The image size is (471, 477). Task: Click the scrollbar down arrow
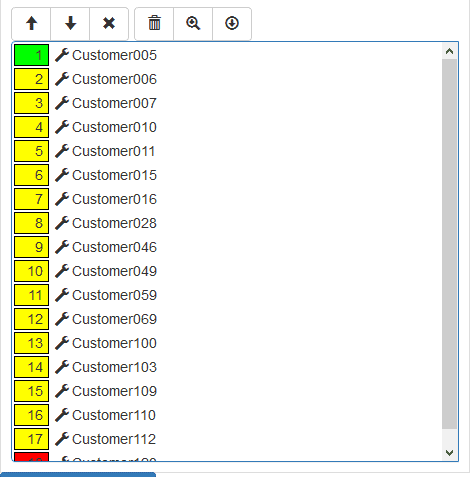pos(449,453)
